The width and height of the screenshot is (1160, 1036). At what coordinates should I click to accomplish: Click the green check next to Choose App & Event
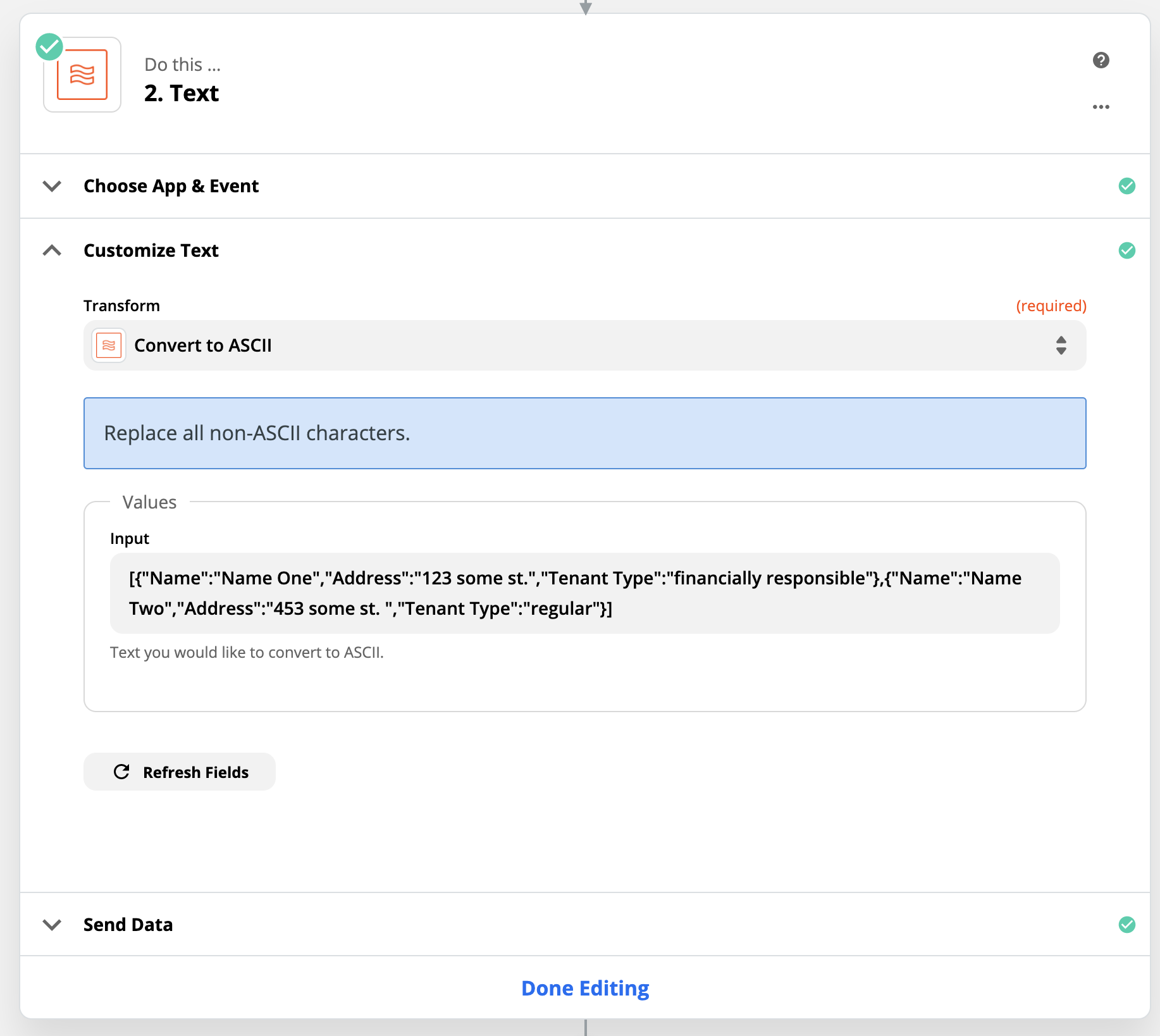coord(1126,186)
